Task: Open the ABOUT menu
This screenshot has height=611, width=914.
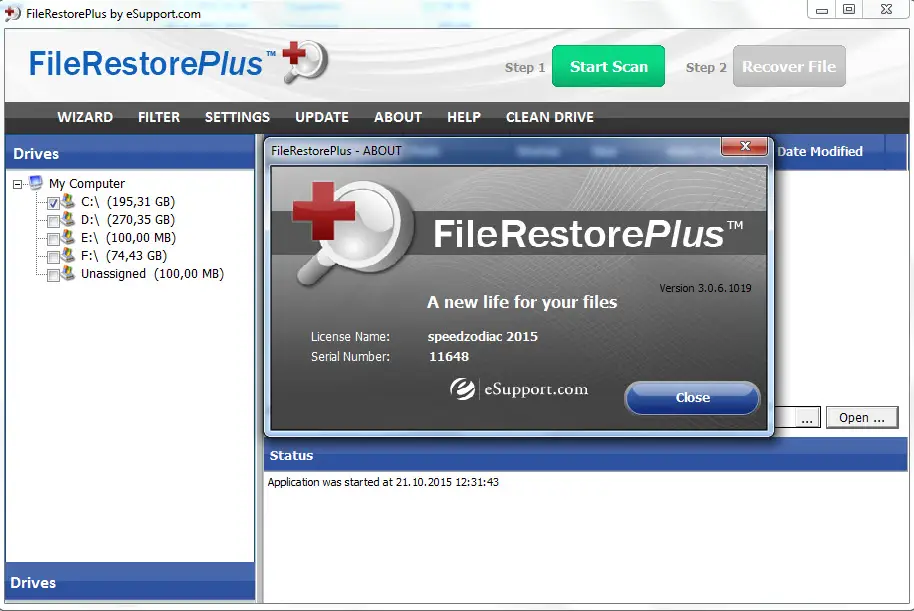Action: [398, 117]
